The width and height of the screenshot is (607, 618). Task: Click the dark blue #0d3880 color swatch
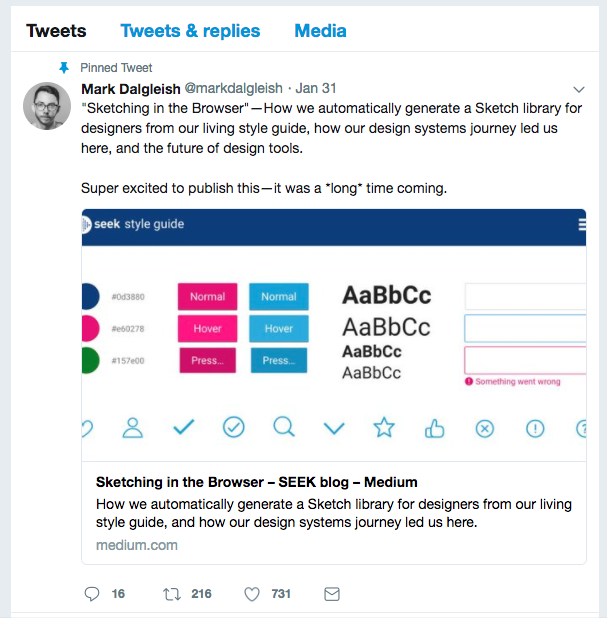(x=89, y=296)
